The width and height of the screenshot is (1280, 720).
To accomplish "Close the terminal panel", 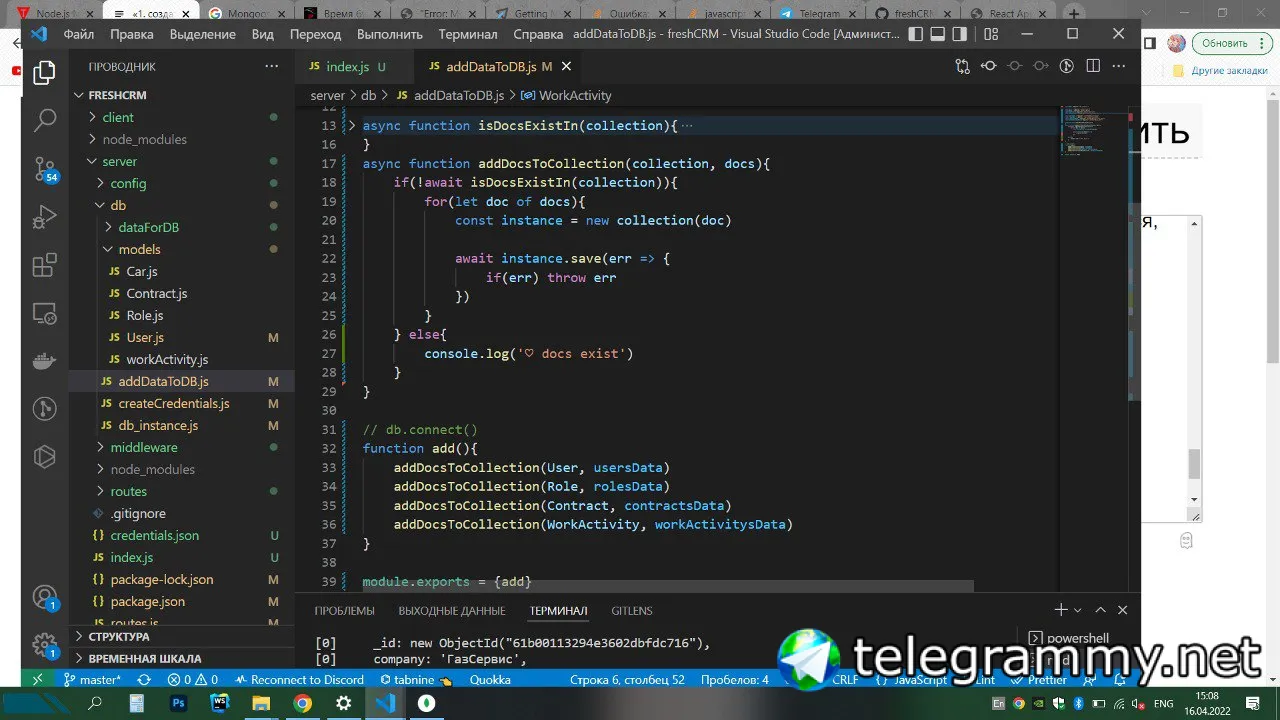I will click(1122, 610).
